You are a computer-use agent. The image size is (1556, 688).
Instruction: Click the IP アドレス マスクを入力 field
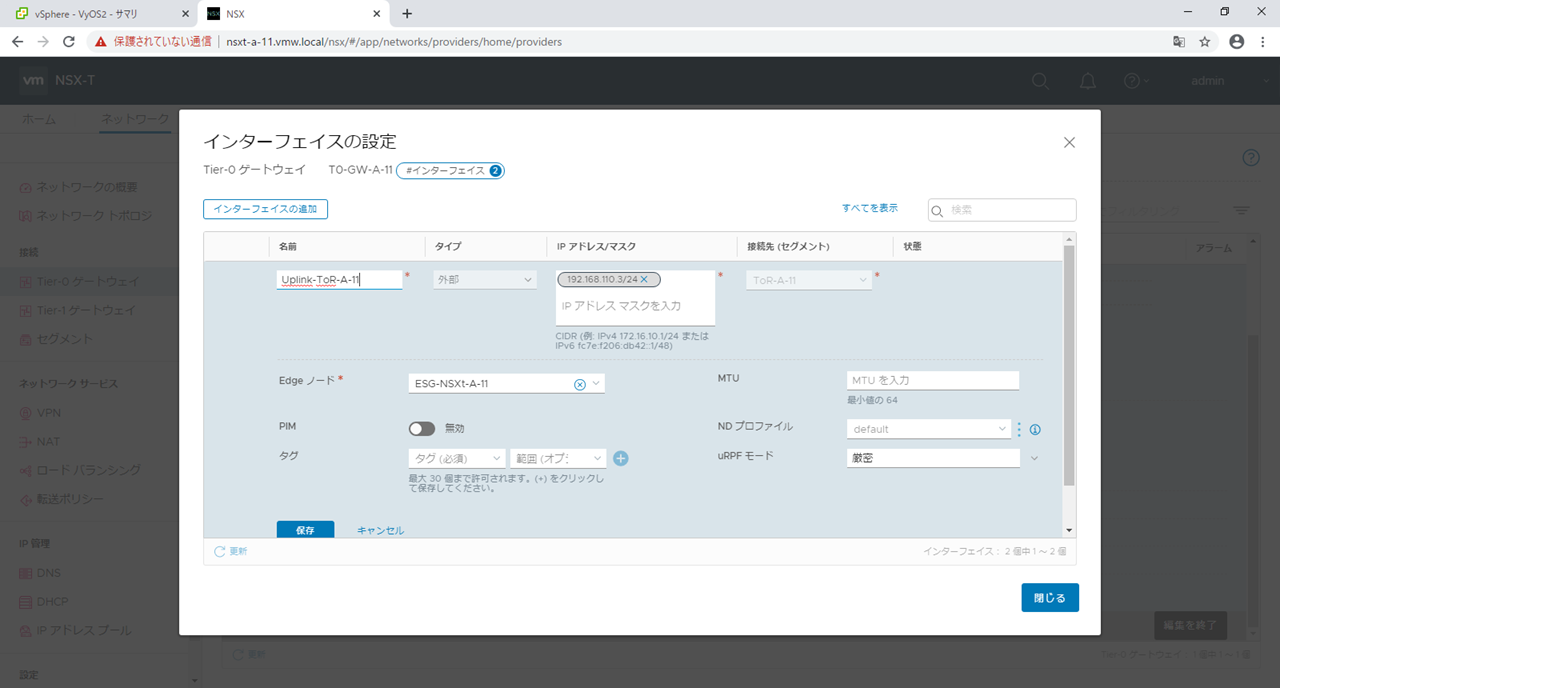pos(635,305)
